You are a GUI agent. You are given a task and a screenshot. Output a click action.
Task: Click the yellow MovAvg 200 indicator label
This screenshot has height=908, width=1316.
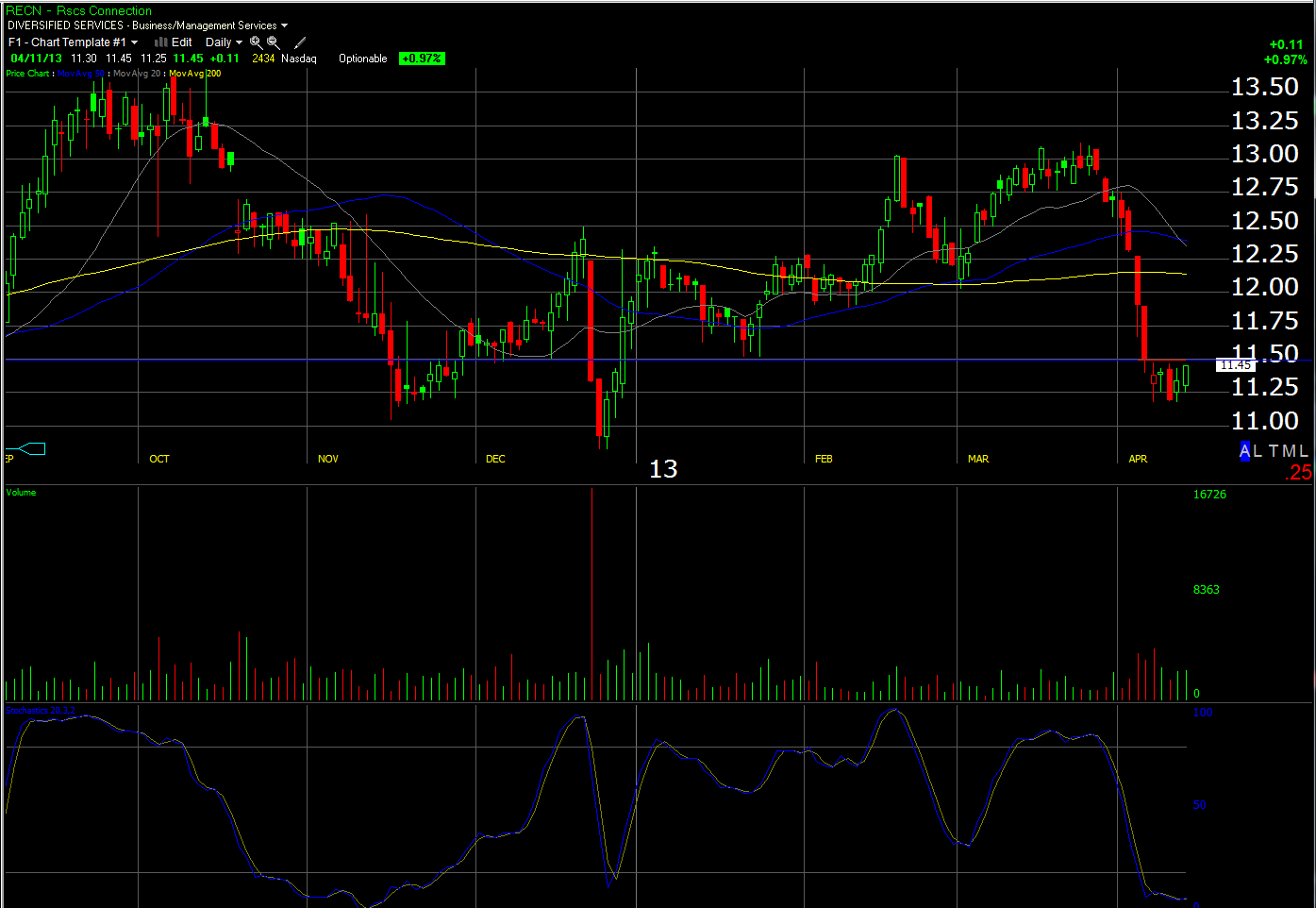click(195, 74)
